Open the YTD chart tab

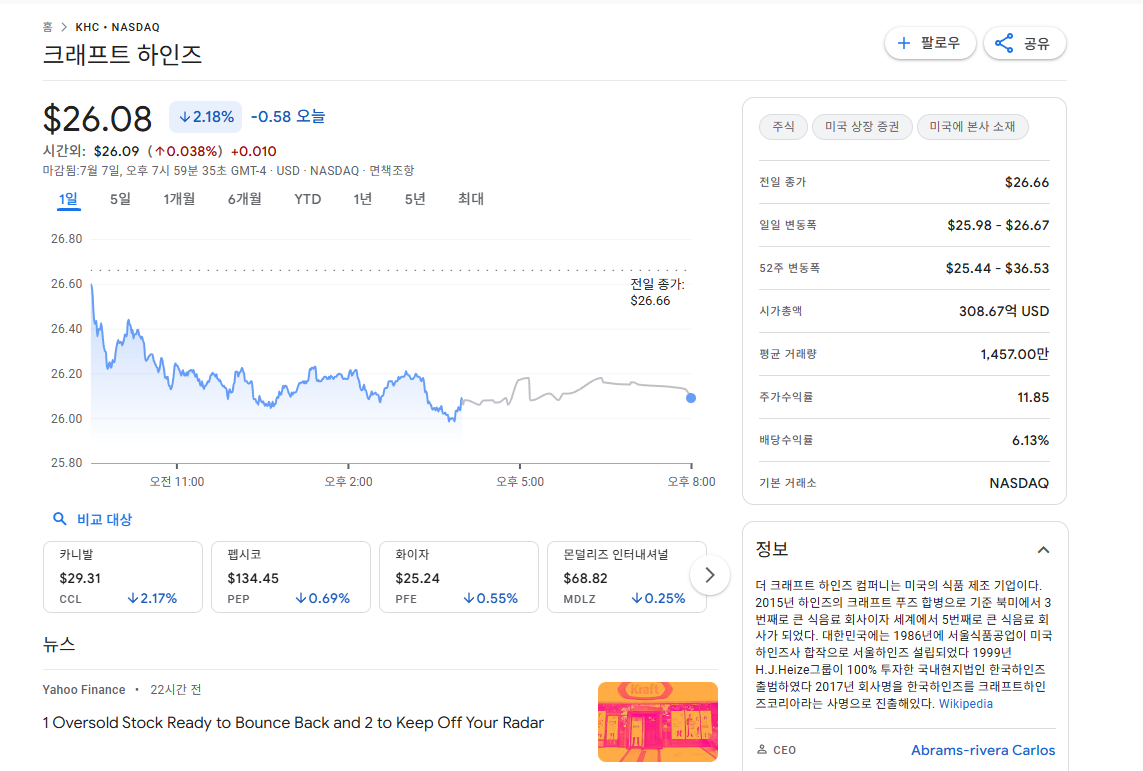pos(308,199)
